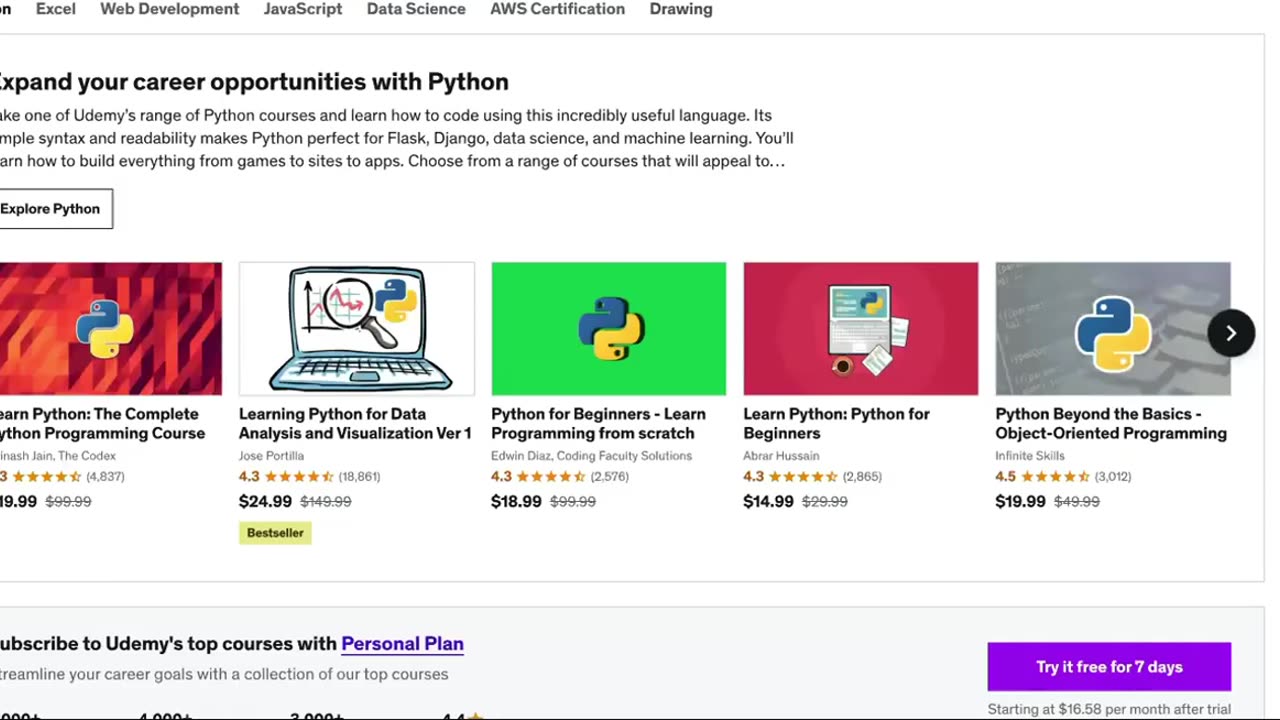Click the $24.99 price
The height and width of the screenshot is (720, 1280).
265,502
